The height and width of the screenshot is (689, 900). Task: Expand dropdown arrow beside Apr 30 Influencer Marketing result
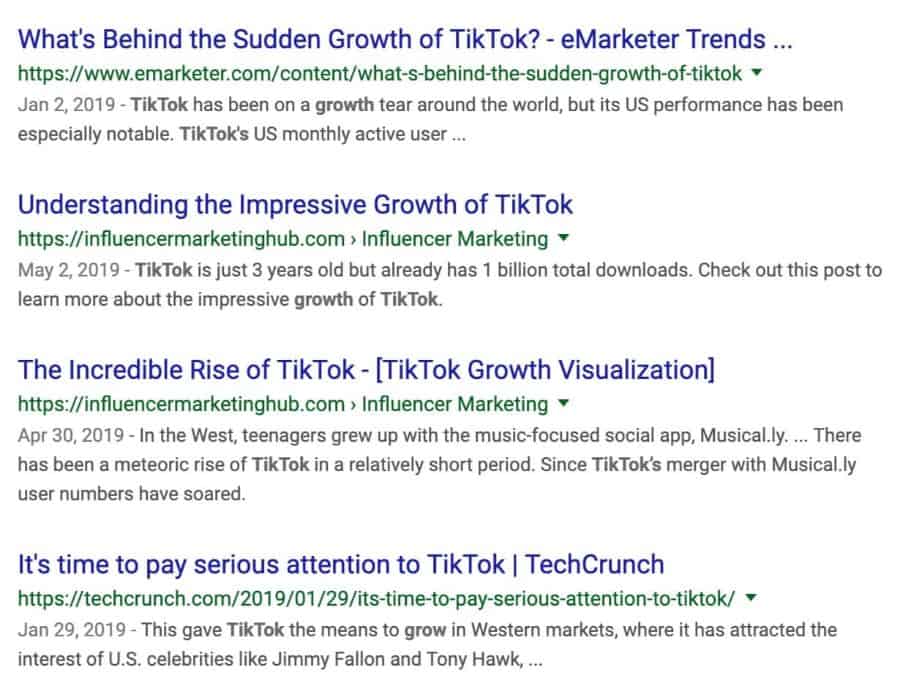coord(564,403)
